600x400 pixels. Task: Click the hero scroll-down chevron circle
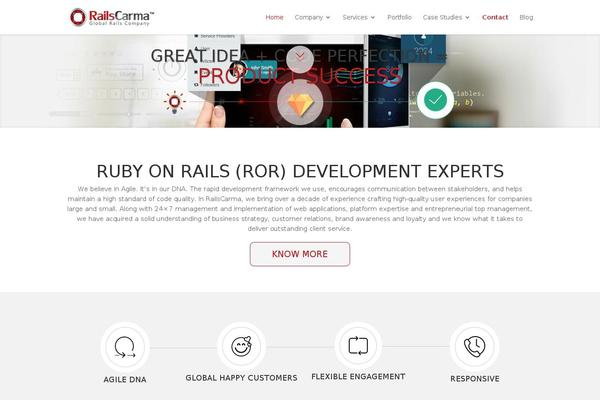pyautogui.click(x=300, y=59)
